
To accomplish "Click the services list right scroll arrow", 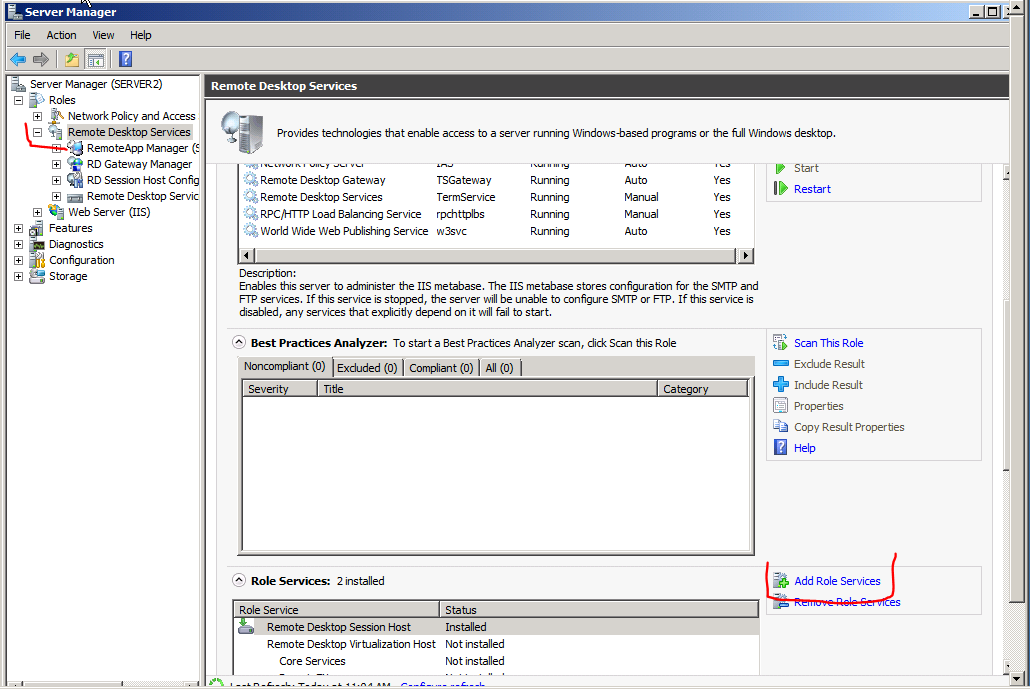I will click(745, 256).
